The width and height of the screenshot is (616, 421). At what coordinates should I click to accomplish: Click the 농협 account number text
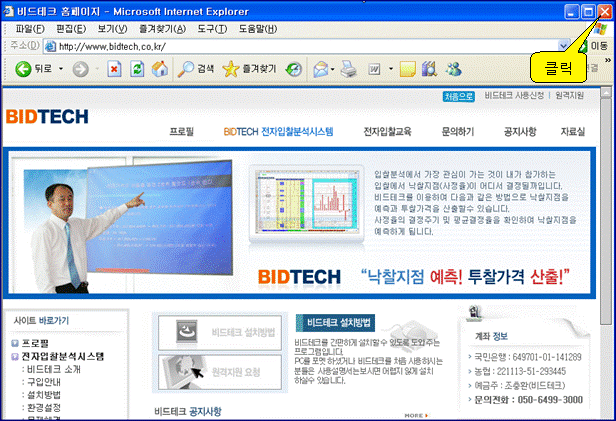pyautogui.click(x=520, y=371)
